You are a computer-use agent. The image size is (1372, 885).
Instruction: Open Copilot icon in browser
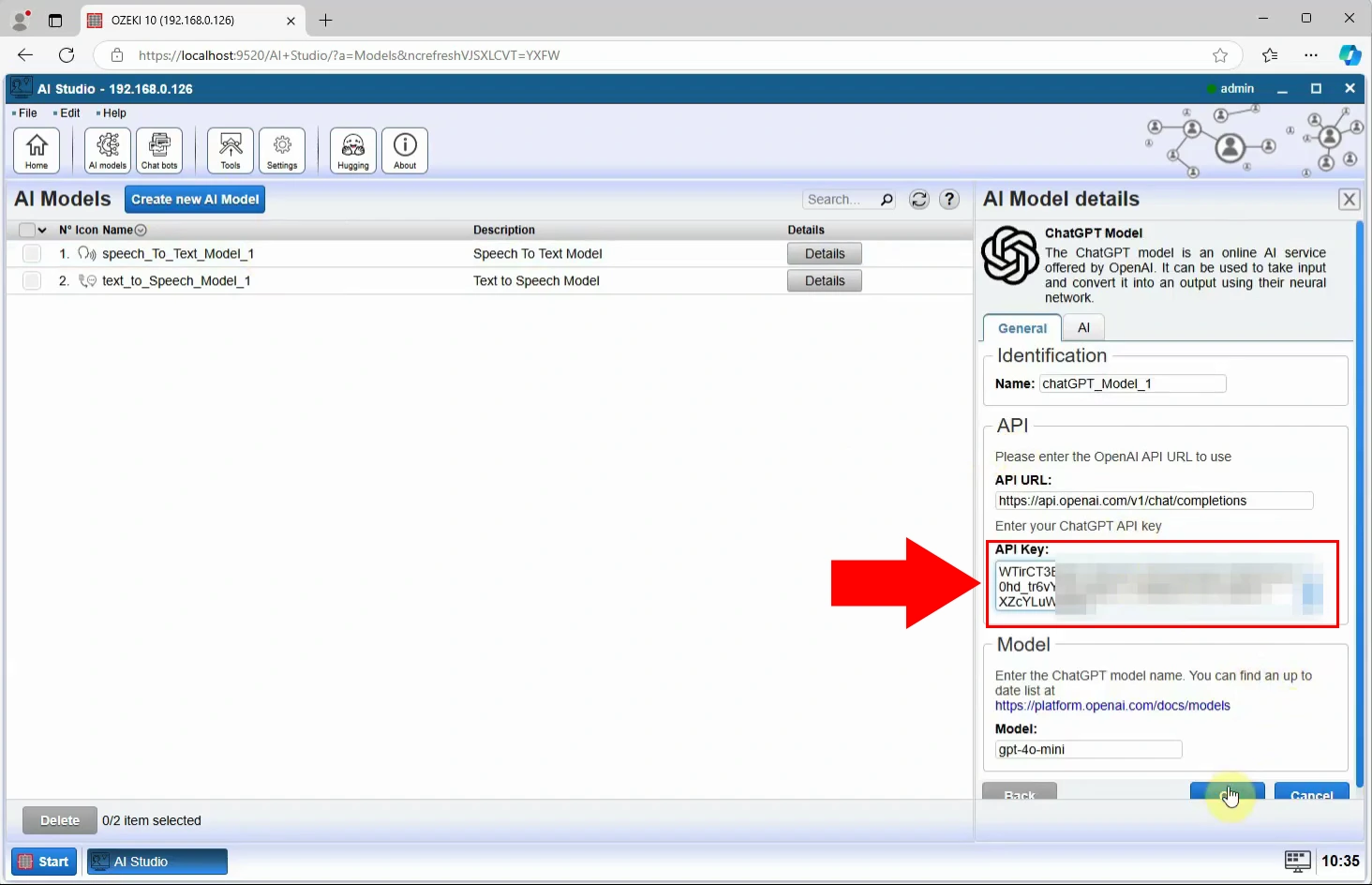click(x=1350, y=55)
